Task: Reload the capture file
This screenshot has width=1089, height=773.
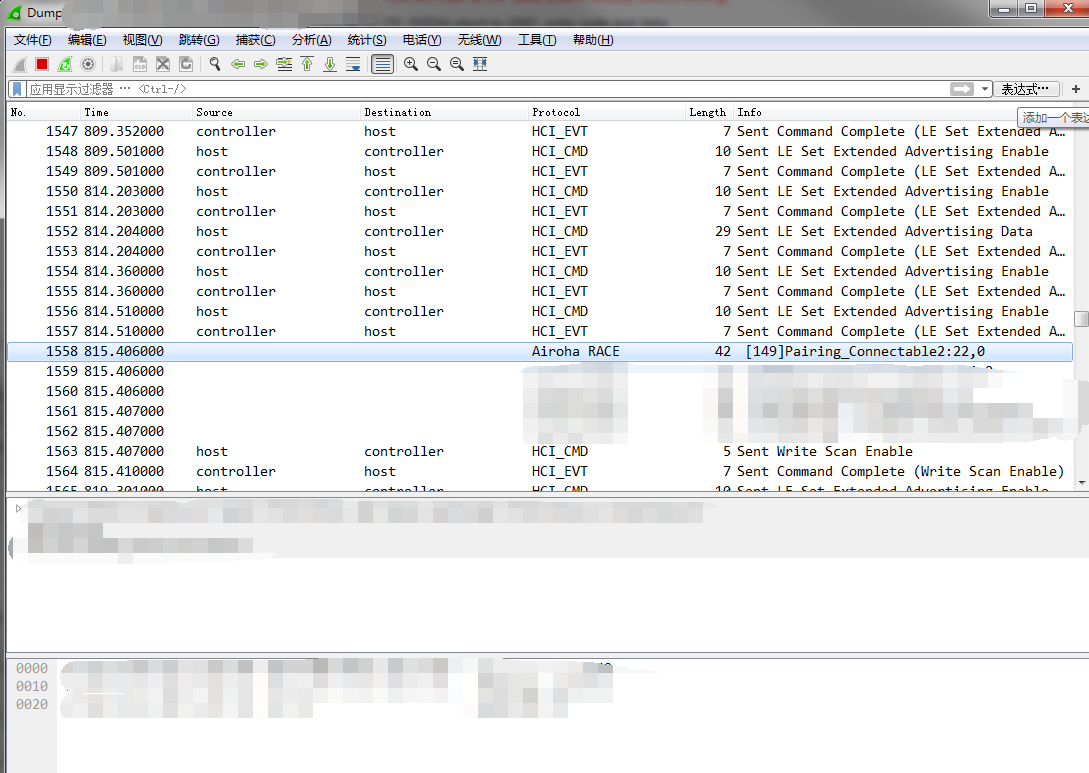Action: point(186,65)
